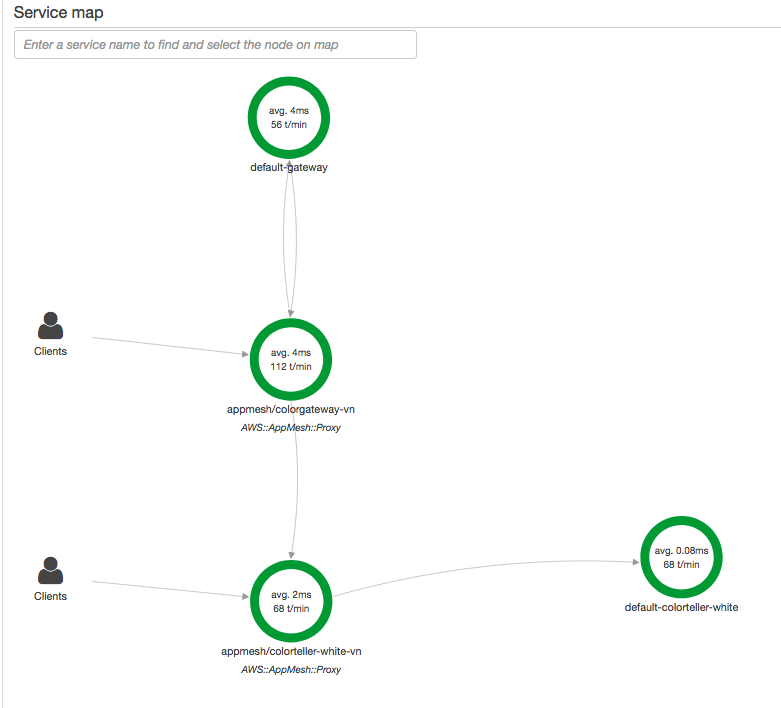Click the 'Clients' label beside colorteller-white-vn
Image resolution: width=781 pixels, height=708 pixels.
[x=50, y=596]
